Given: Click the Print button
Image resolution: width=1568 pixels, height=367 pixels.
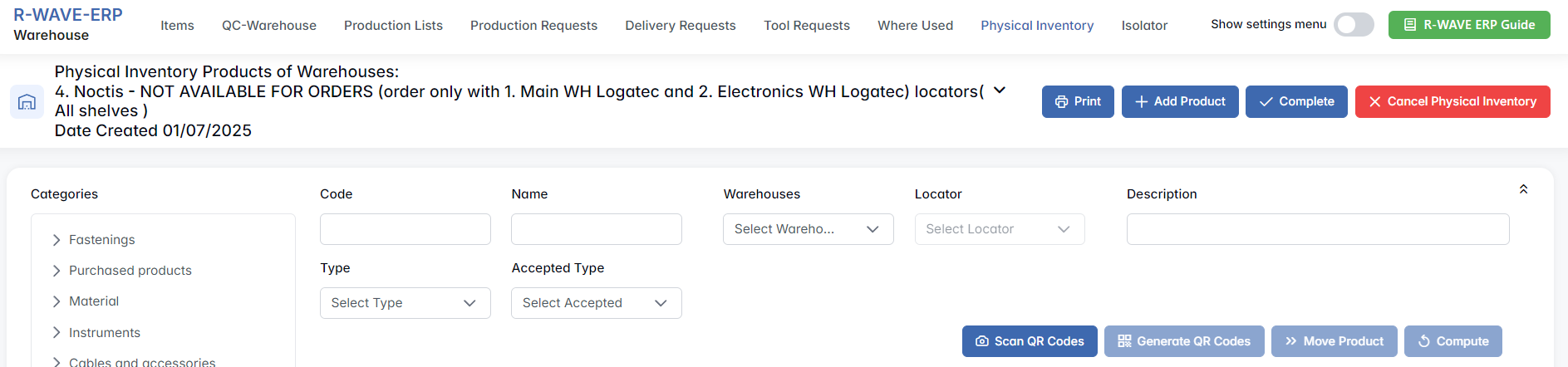Looking at the screenshot, I should click(1077, 101).
